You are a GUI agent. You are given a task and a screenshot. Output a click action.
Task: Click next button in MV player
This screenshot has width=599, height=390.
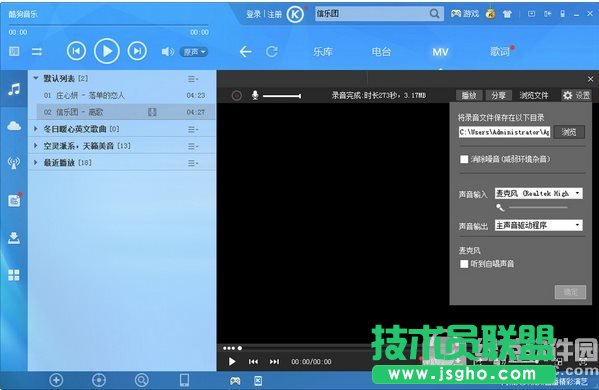pyautogui.click(x=274, y=361)
